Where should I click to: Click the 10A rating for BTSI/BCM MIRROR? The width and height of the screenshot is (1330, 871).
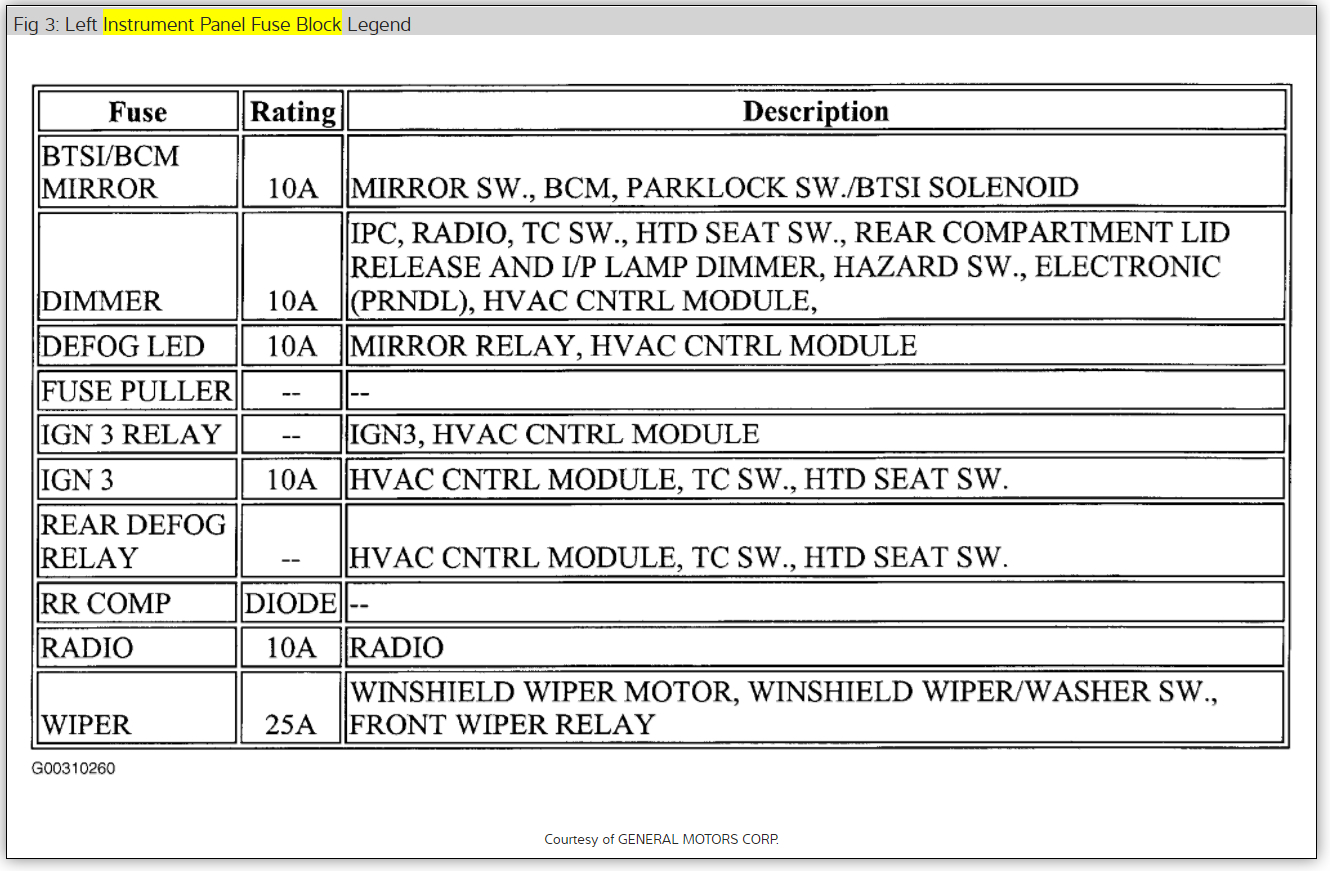coord(293,188)
